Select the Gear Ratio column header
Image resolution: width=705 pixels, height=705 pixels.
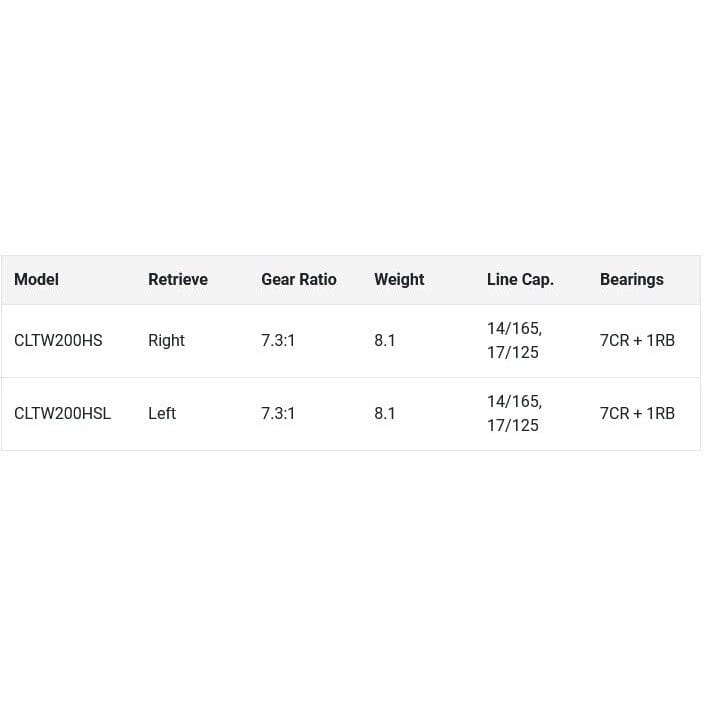point(299,280)
